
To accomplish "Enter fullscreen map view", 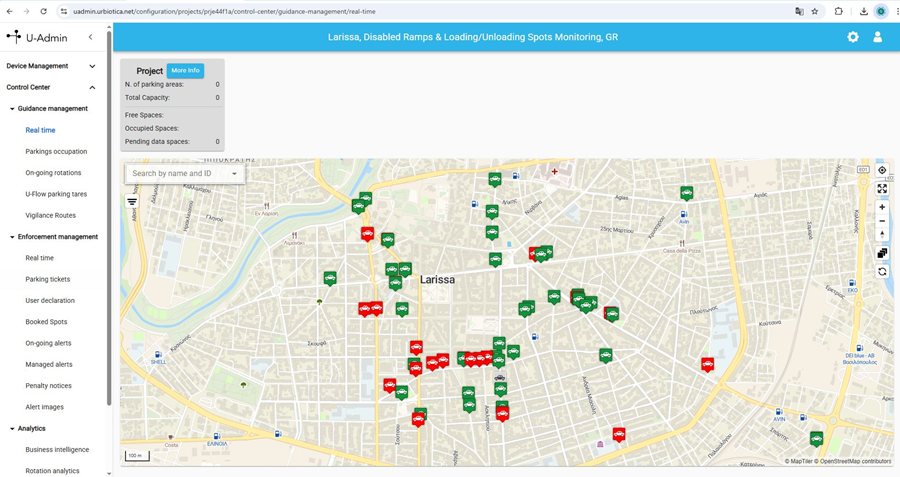I will point(882,188).
